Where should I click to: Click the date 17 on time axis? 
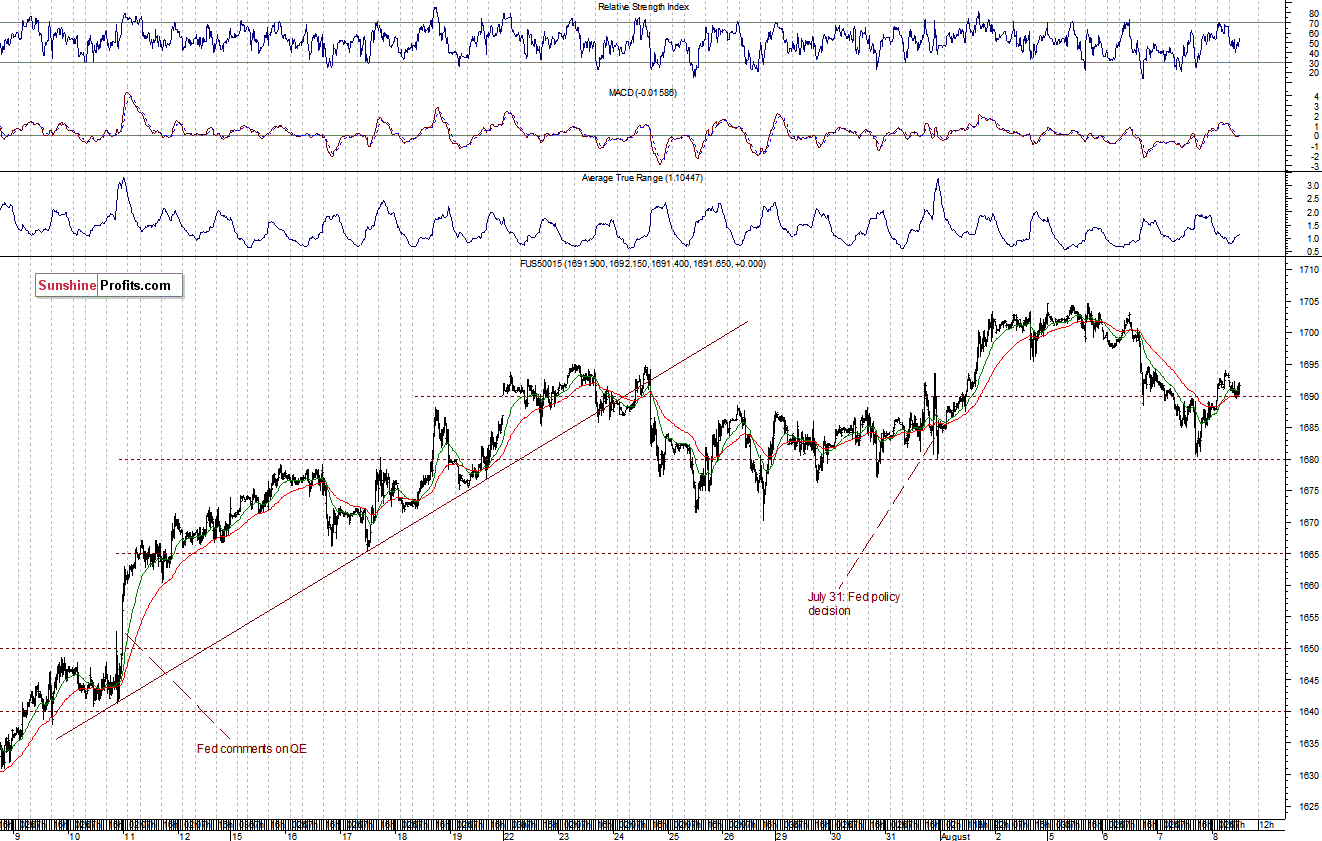tap(346, 835)
